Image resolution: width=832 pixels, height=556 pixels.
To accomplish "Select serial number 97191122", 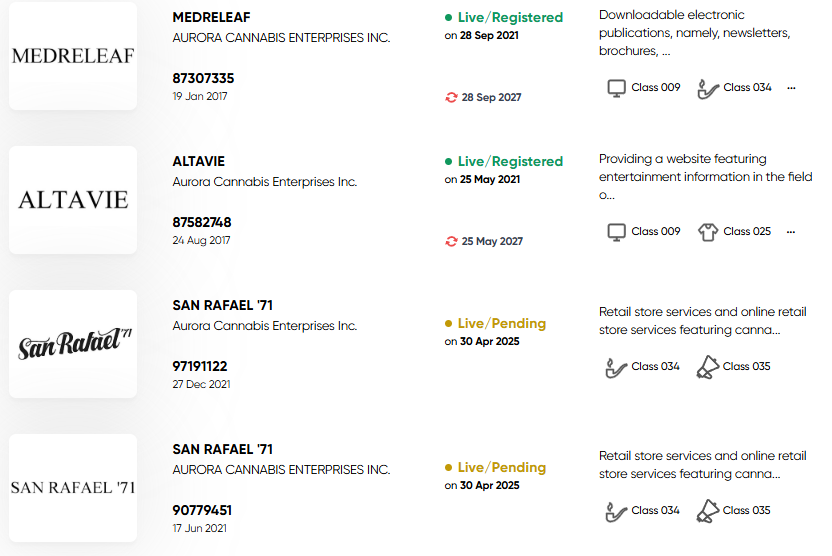I will 200,367.
